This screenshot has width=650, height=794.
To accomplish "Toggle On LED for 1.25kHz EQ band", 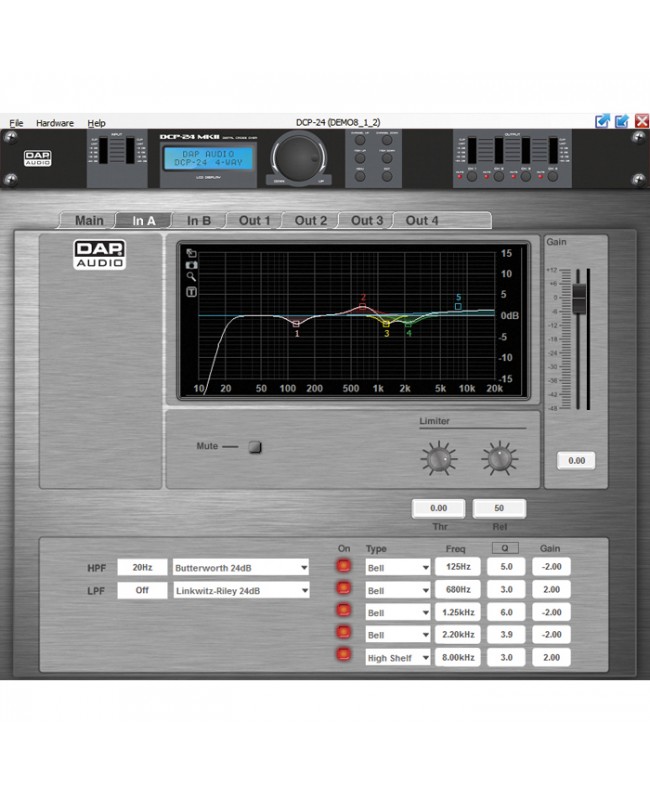I will (344, 610).
